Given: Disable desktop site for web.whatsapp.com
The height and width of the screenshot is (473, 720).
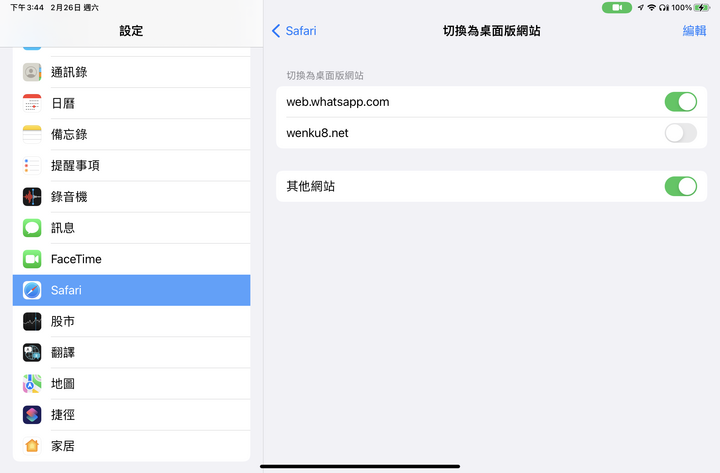Looking at the screenshot, I should (681, 102).
